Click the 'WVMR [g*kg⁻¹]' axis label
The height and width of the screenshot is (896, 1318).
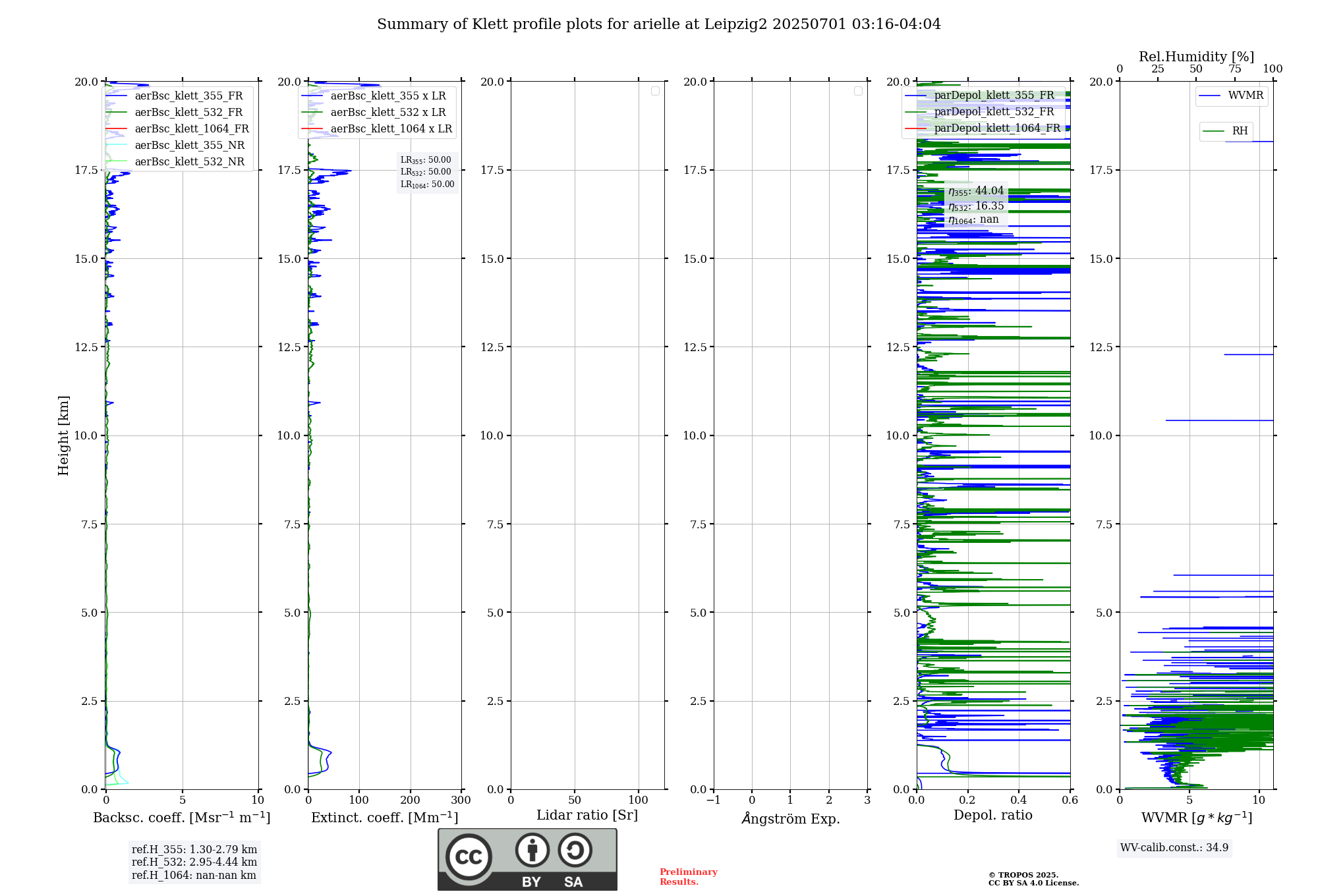(1196, 818)
